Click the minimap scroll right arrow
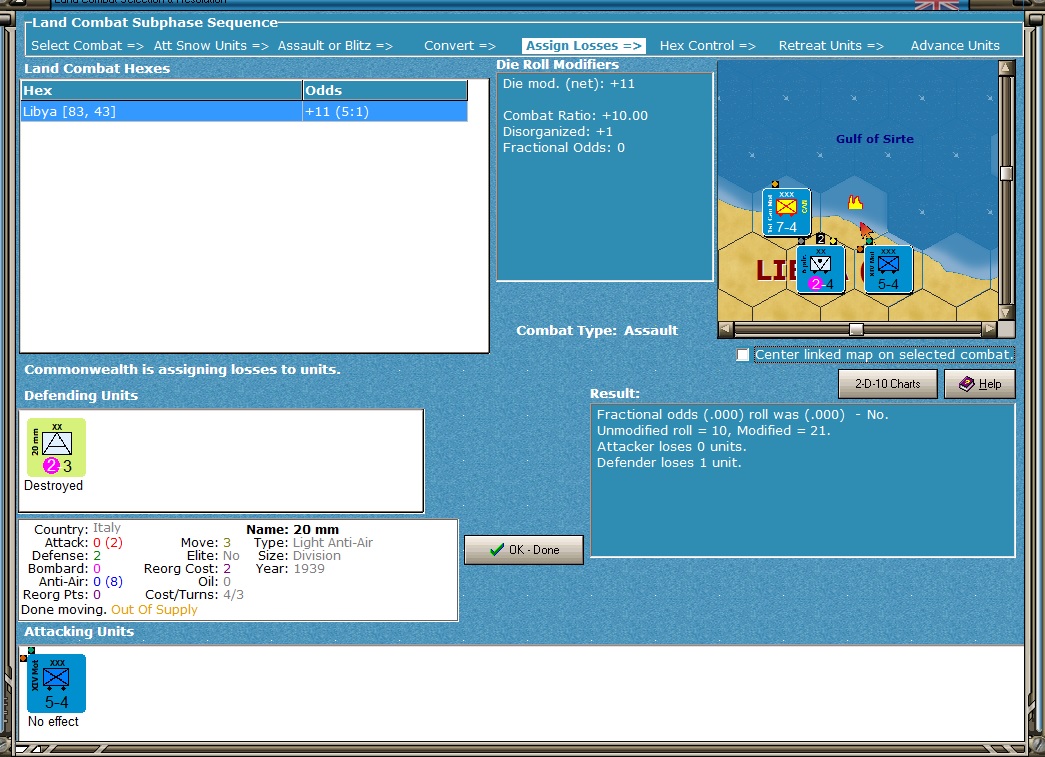This screenshot has height=757, width=1045. point(990,329)
